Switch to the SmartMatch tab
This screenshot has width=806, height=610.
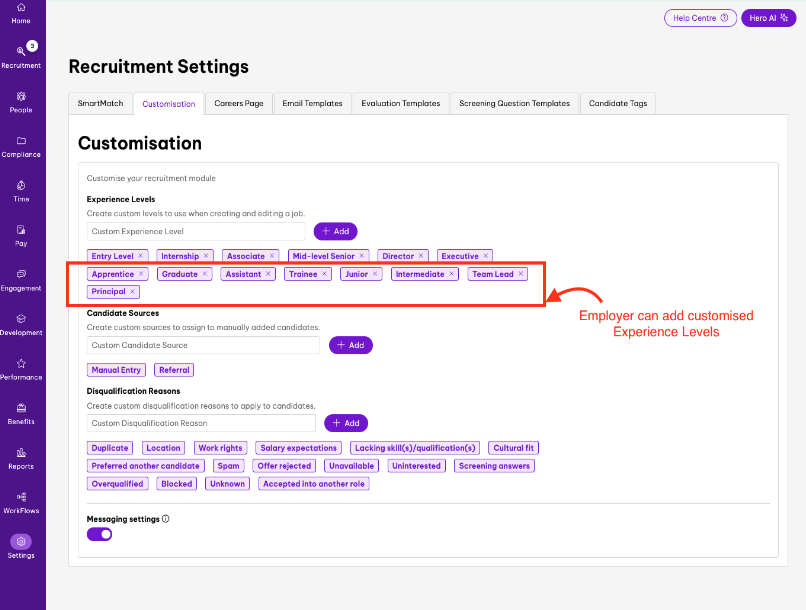click(100, 103)
